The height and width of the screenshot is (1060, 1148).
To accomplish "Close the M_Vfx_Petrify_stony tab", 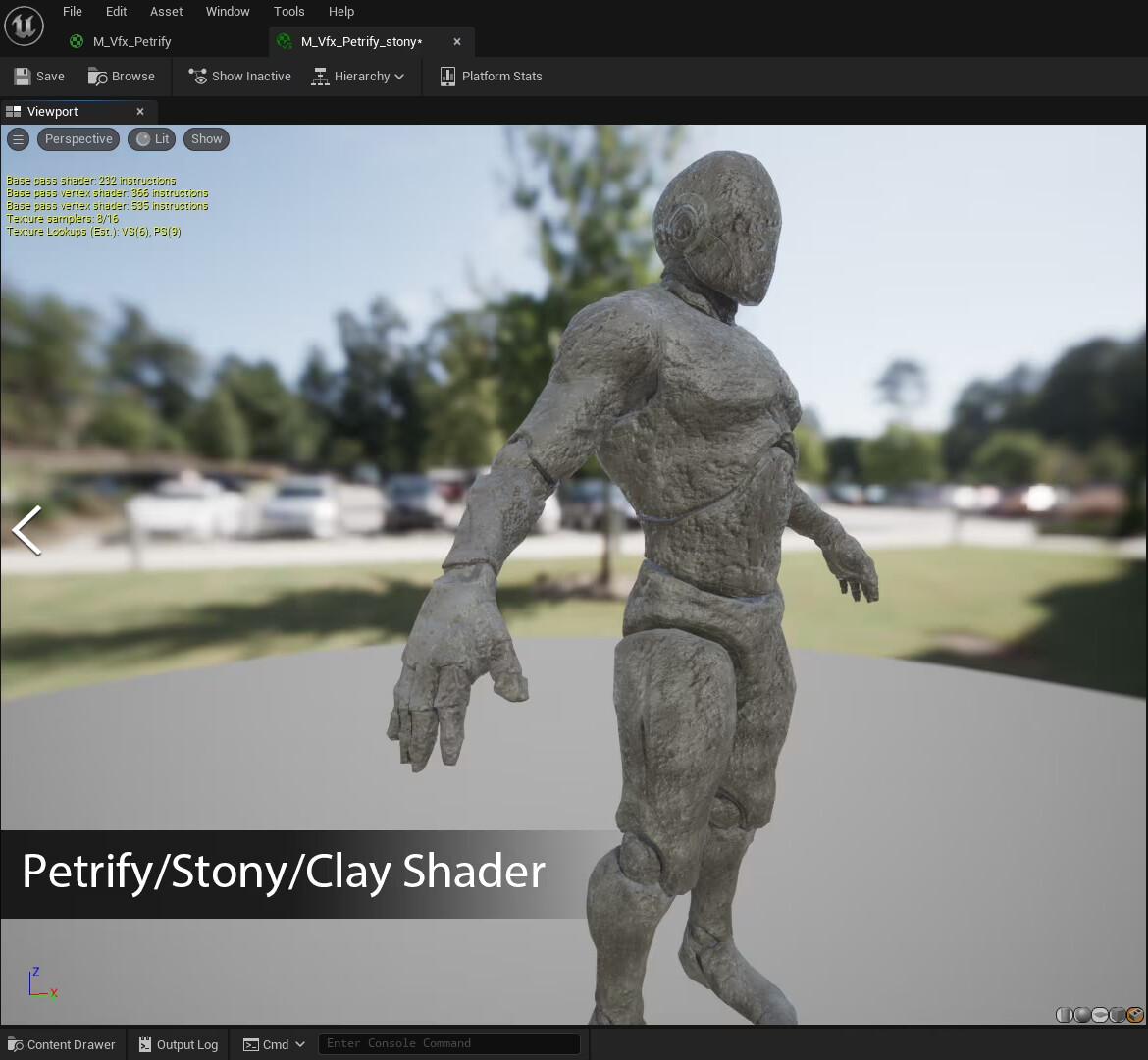I will [x=457, y=42].
